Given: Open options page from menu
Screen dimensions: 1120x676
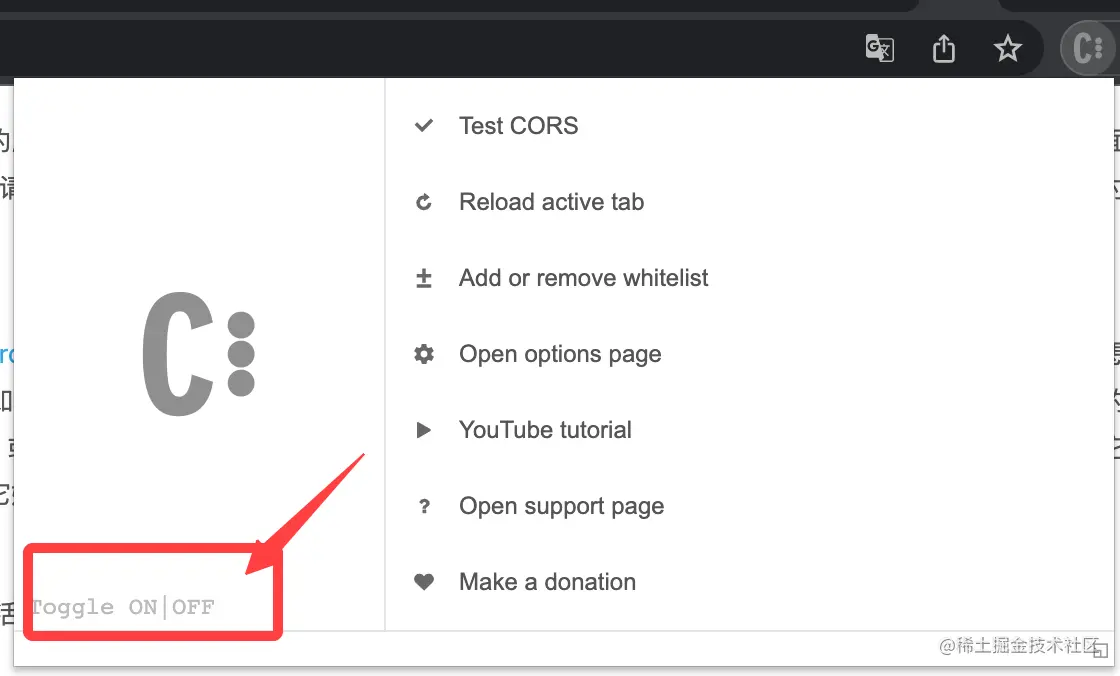Looking at the screenshot, I should tap(560, 354).
